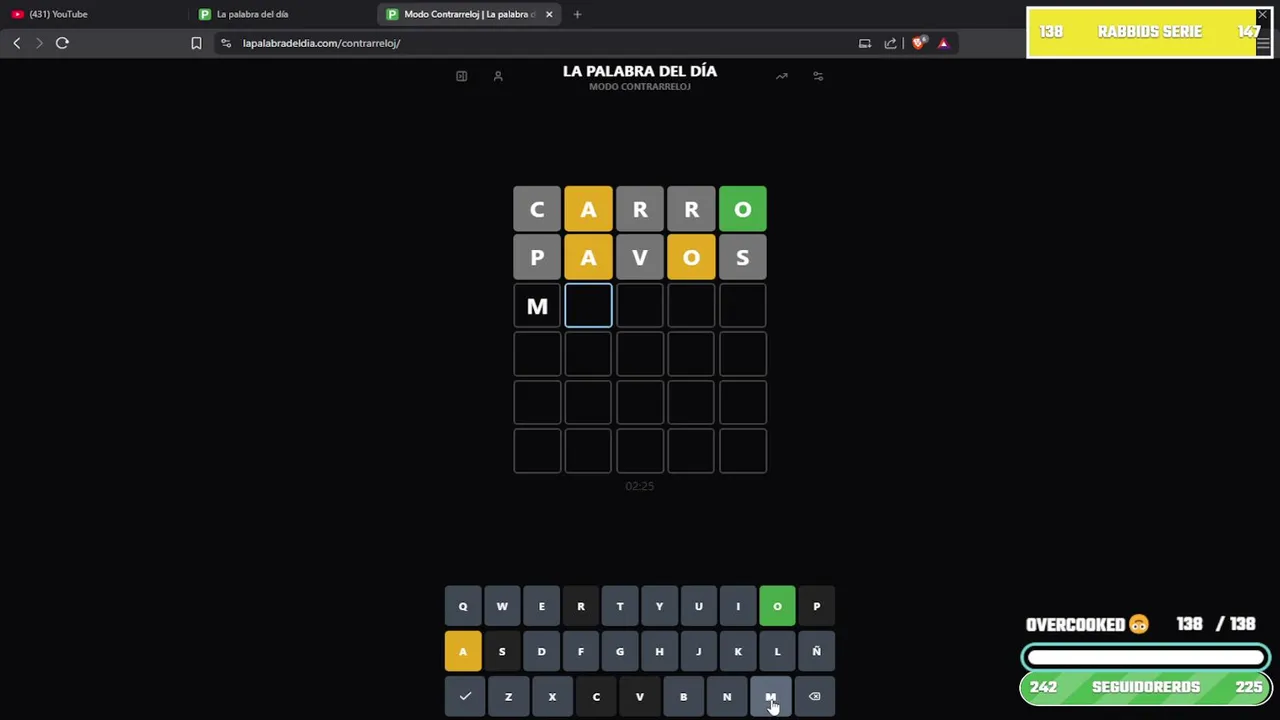
Task: Bookmark this page via bookmark icon
Action: click(x=196, y=43)
